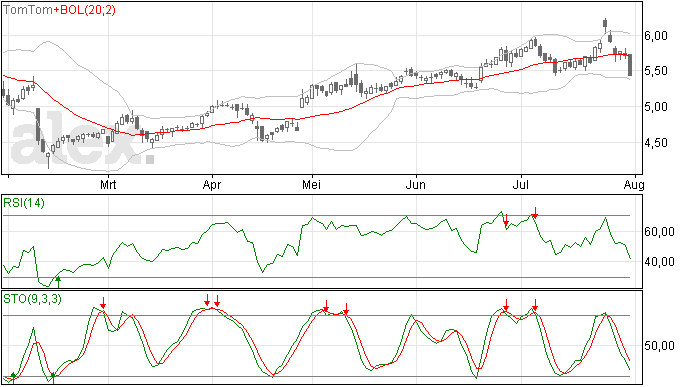The height and width of the screenshot is (387, 690).
Task: Click the 50,00 stochastic axis value
Action: coord(659,346)
